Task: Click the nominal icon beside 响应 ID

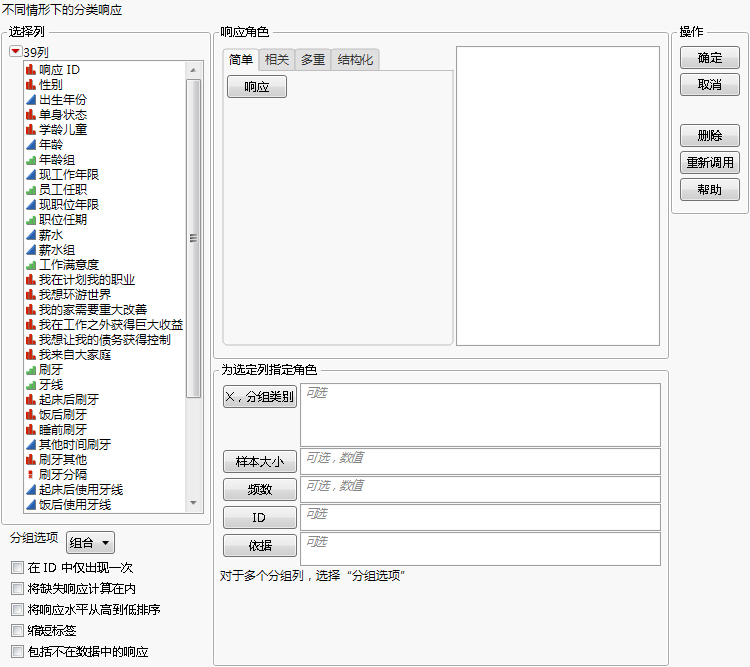Action: [31, 70]
